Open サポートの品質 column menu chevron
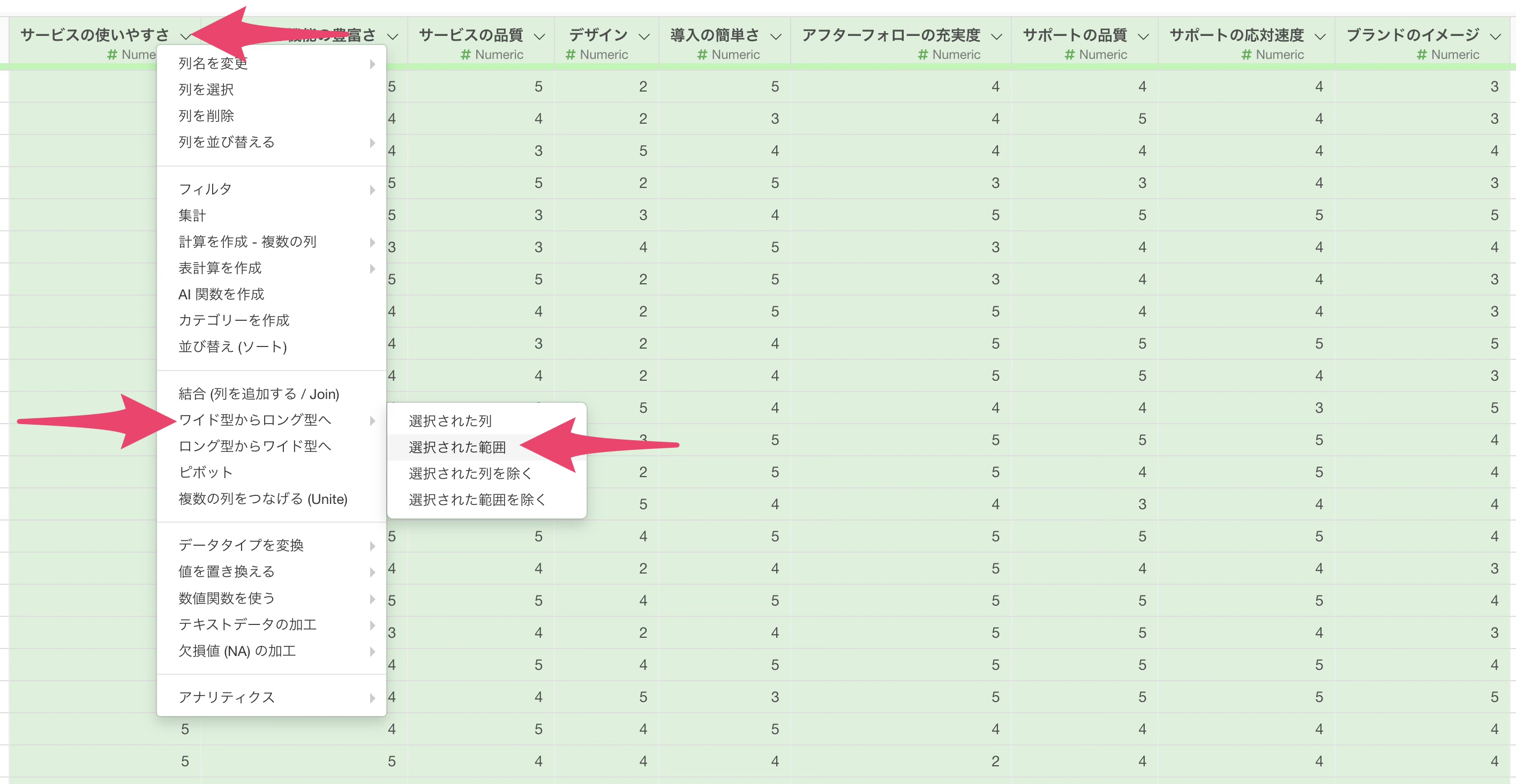 1144,36
